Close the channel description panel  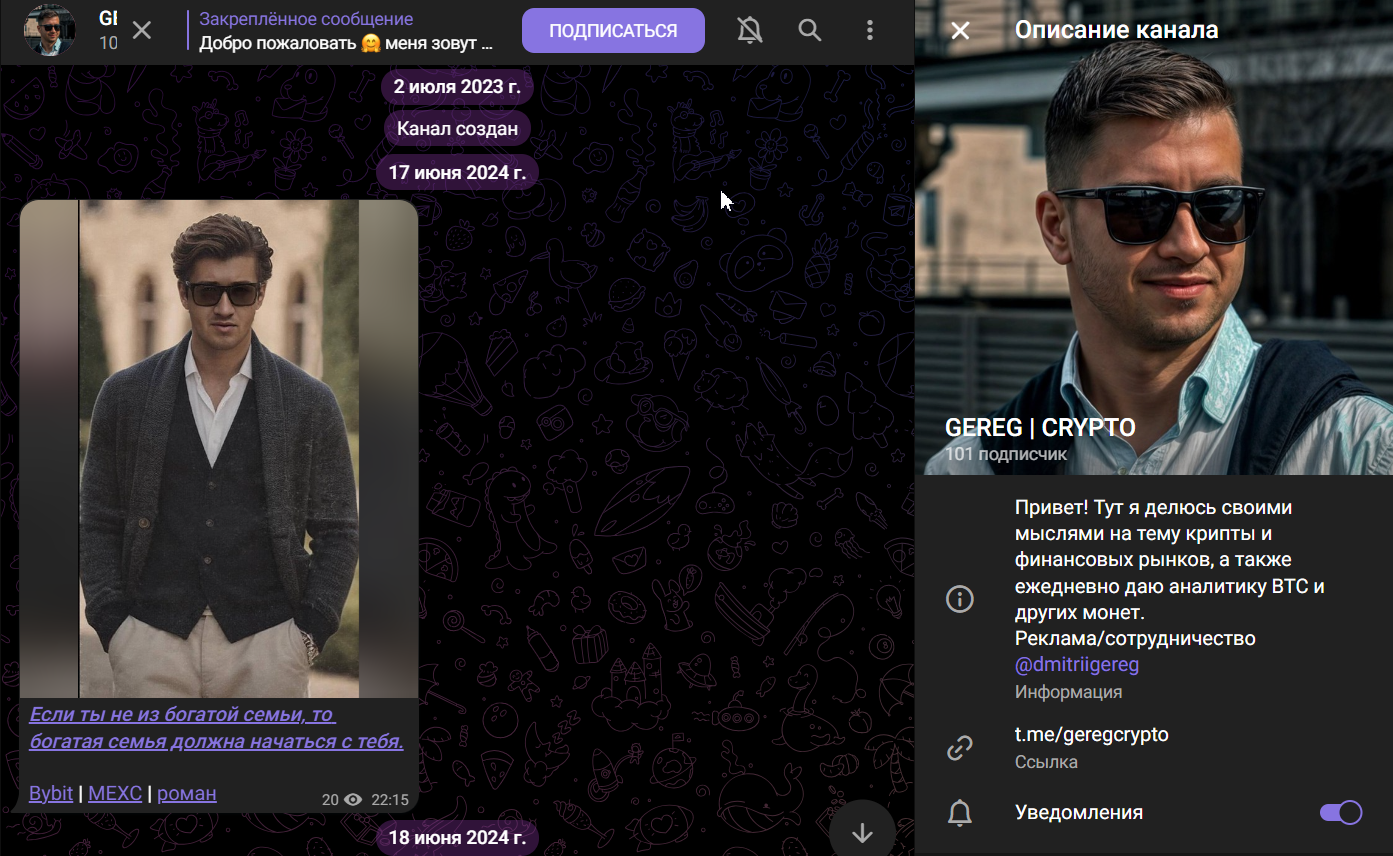(960, 30)
